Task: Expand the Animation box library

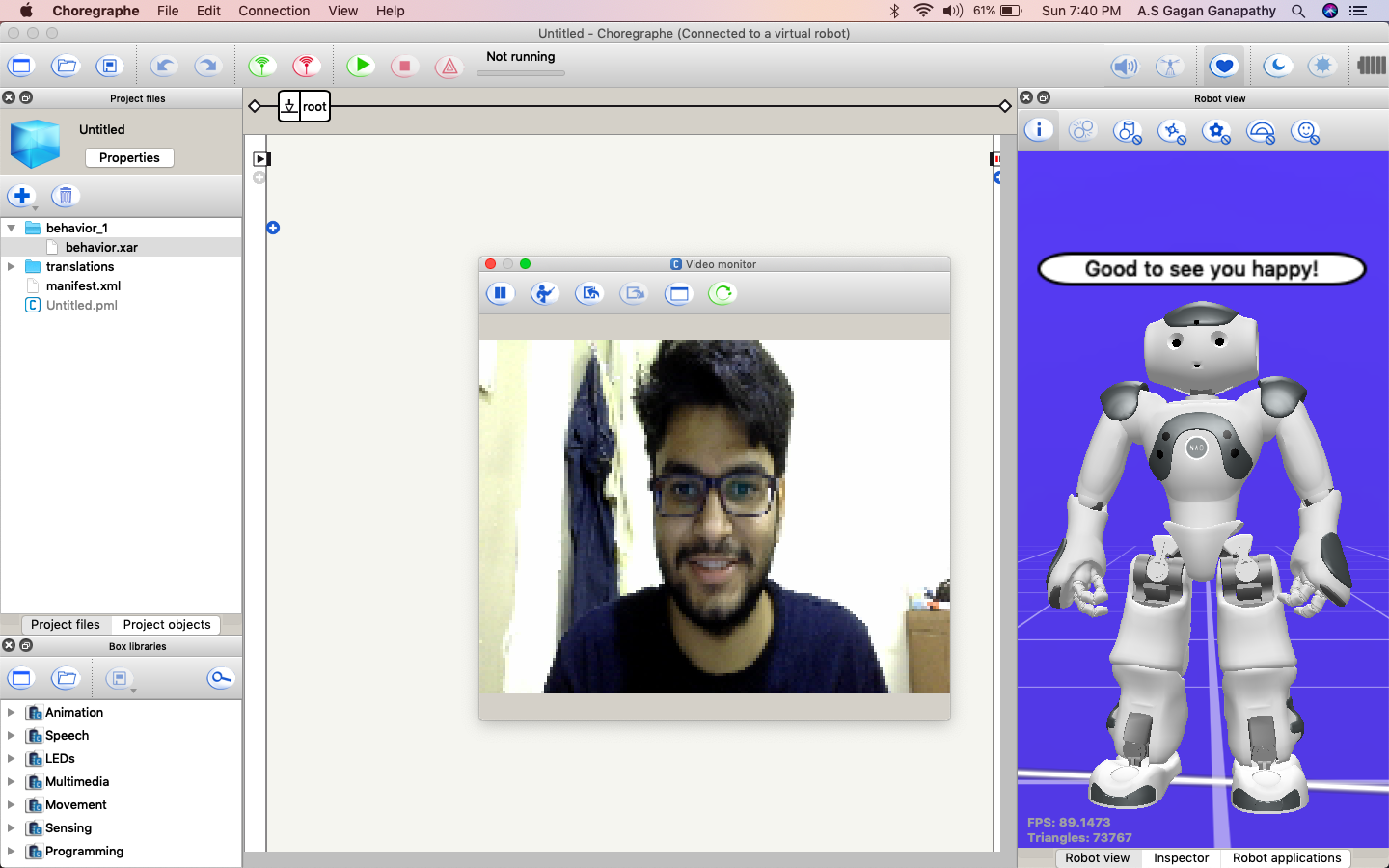Action: [x=11, y=712]
